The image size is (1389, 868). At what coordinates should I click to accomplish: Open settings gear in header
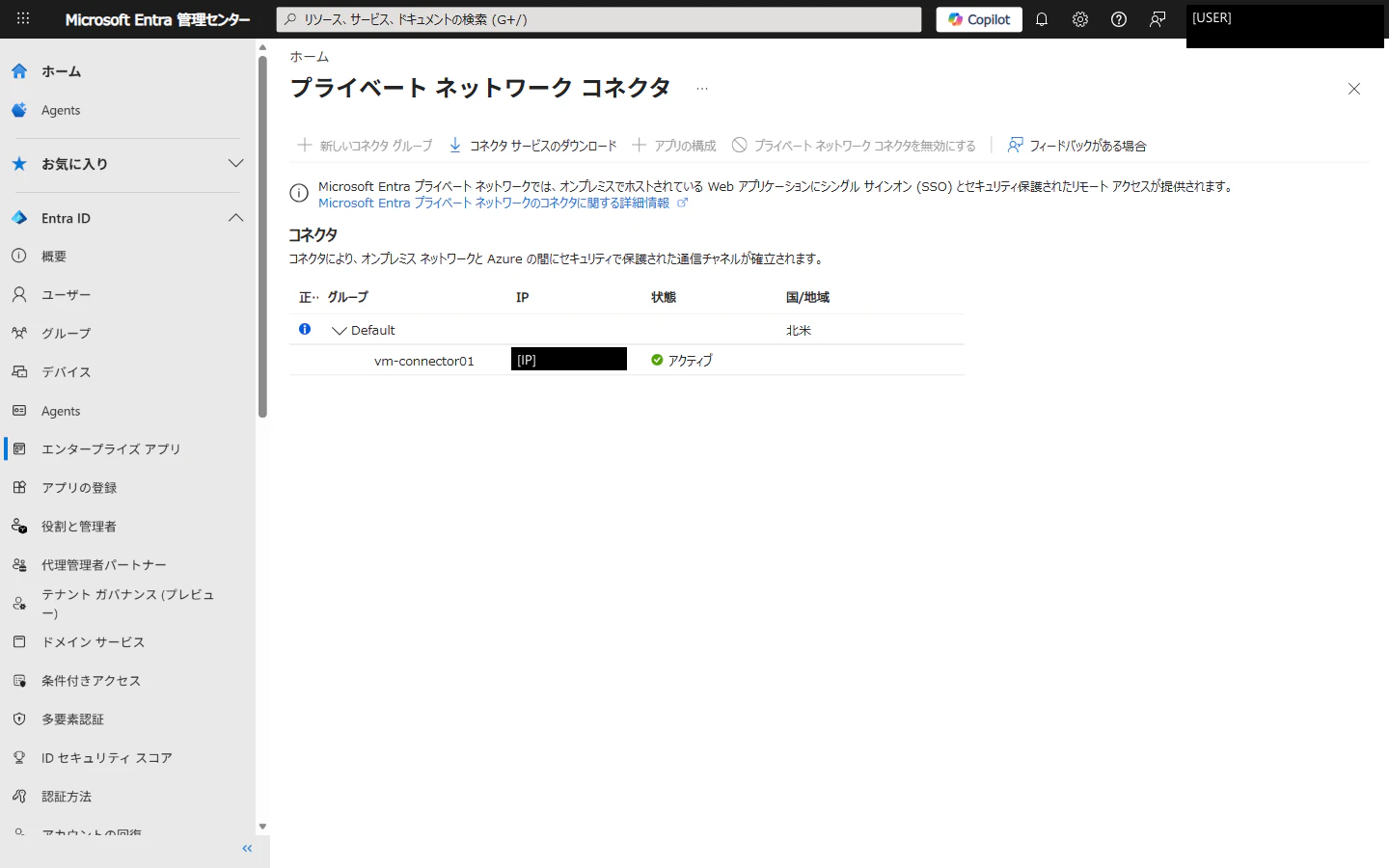pos(1080,19)
